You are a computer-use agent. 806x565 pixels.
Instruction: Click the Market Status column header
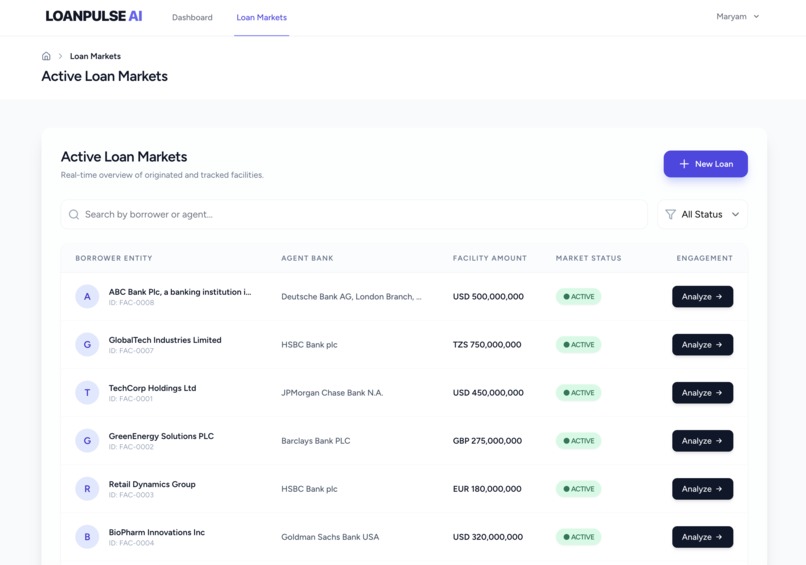[589, 258]
